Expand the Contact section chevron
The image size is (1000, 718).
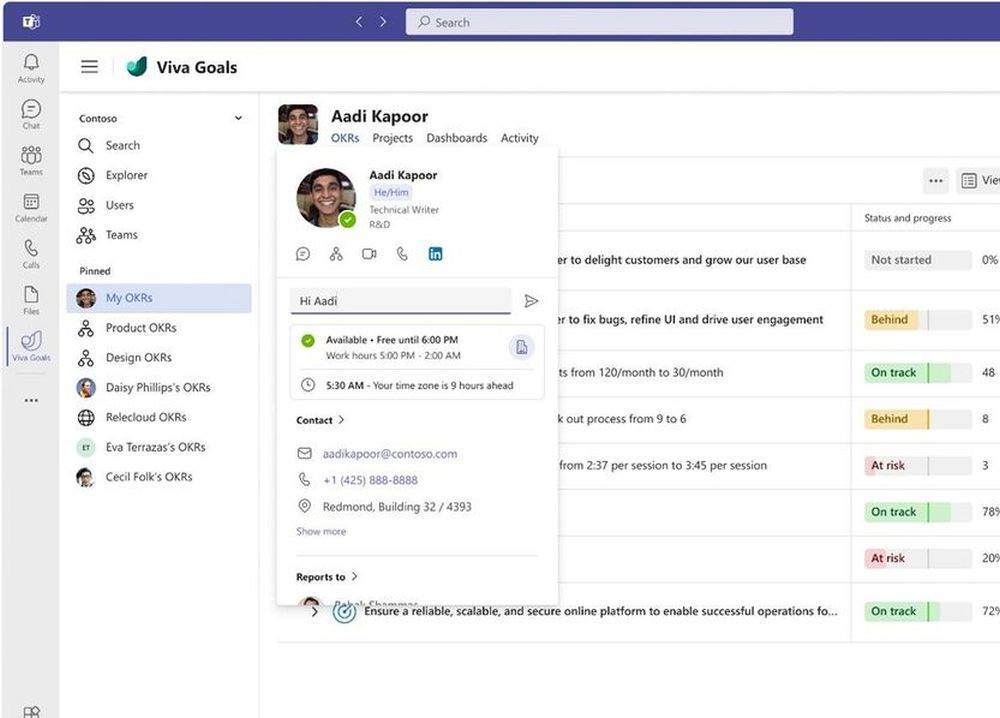point(341,420)
